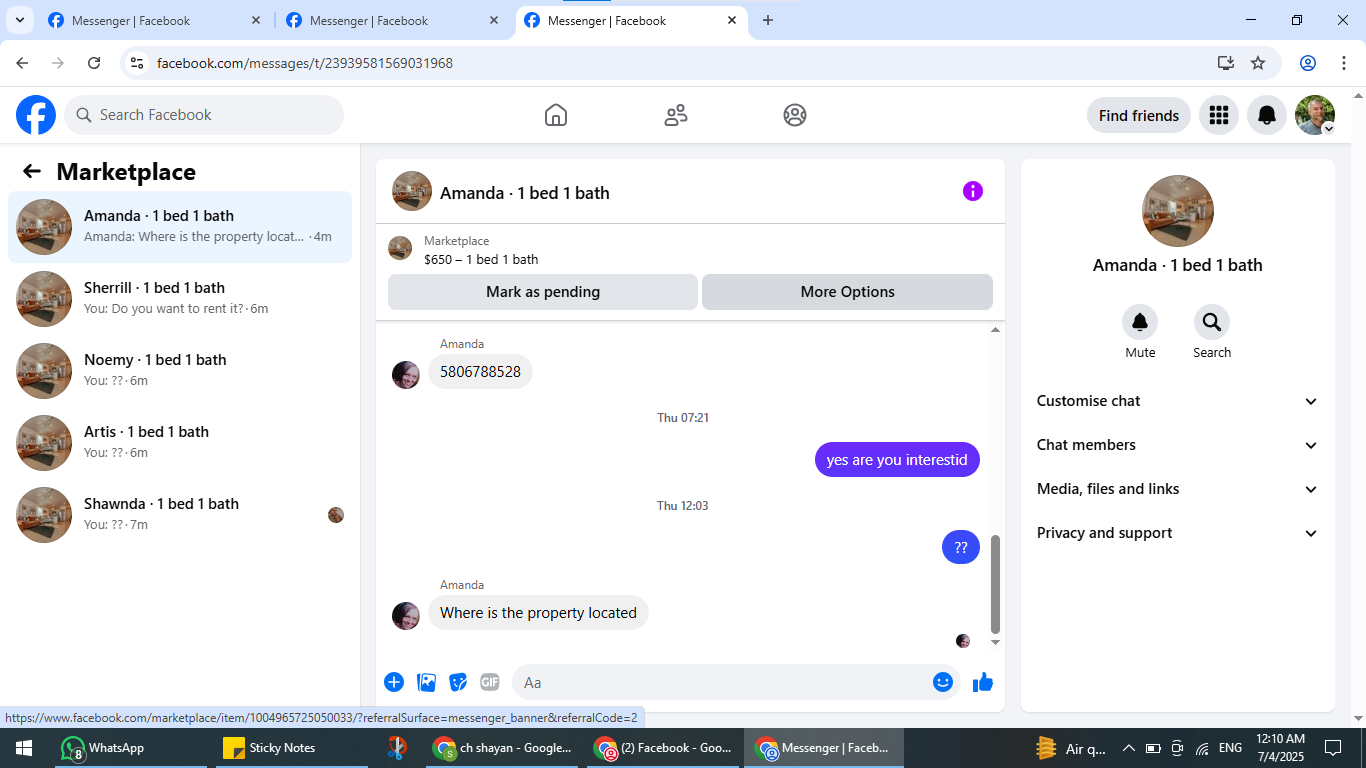The image size is (1366, 768).
Task: Reload the page in browser
Action: pyautogui.click(x=94, y=63)
